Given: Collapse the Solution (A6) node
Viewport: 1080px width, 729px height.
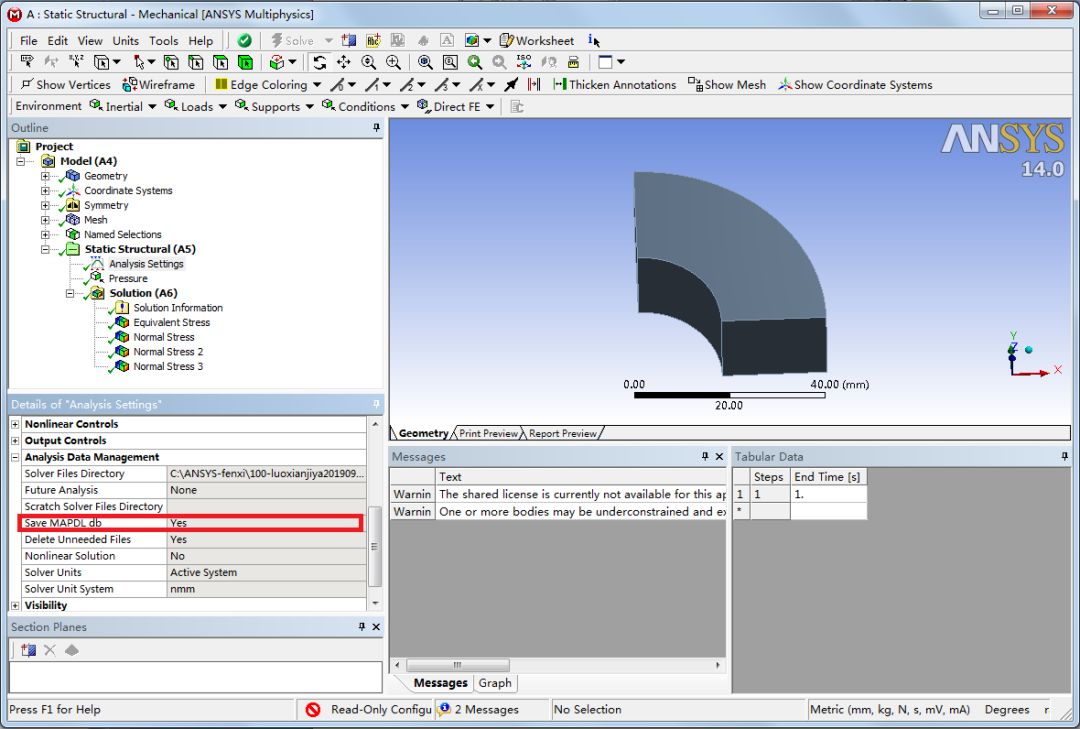Looking at the screenshot, I should click(70, 294).
